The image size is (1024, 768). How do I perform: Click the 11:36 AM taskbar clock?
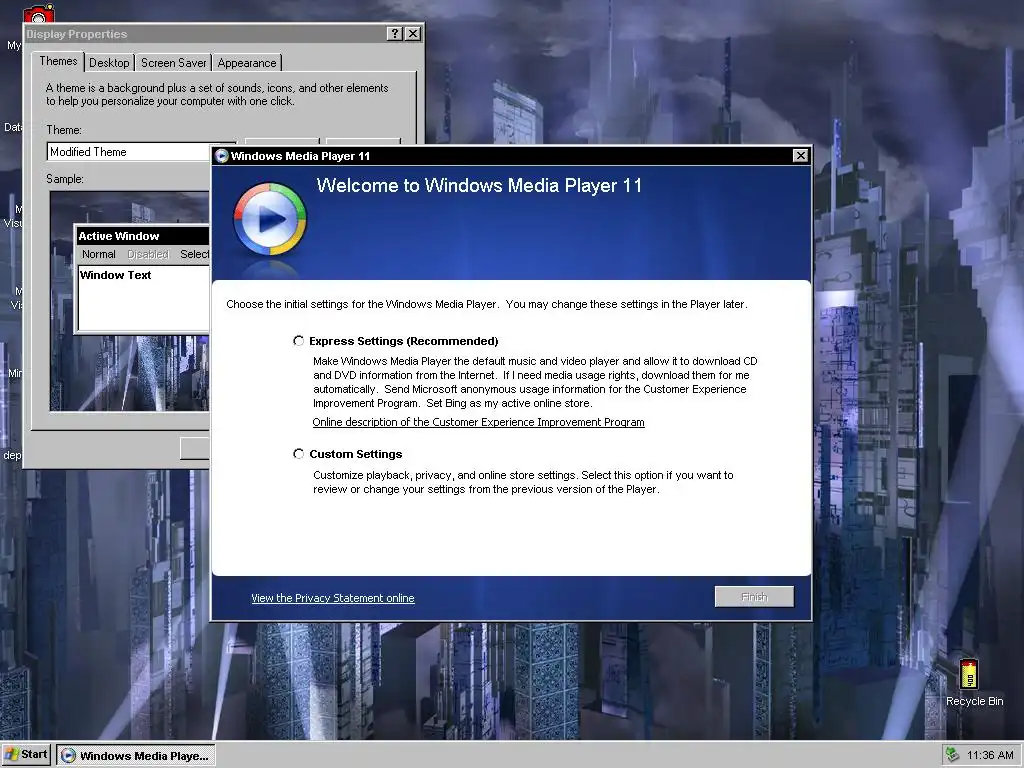[x=990, y=755]
